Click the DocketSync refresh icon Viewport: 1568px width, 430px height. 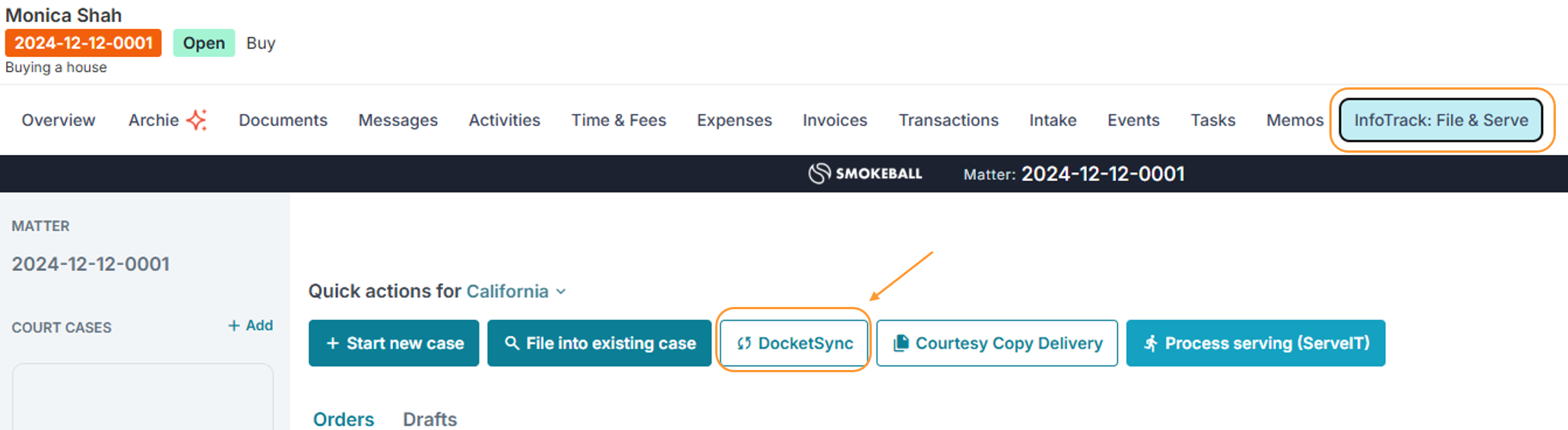(744, 343)
